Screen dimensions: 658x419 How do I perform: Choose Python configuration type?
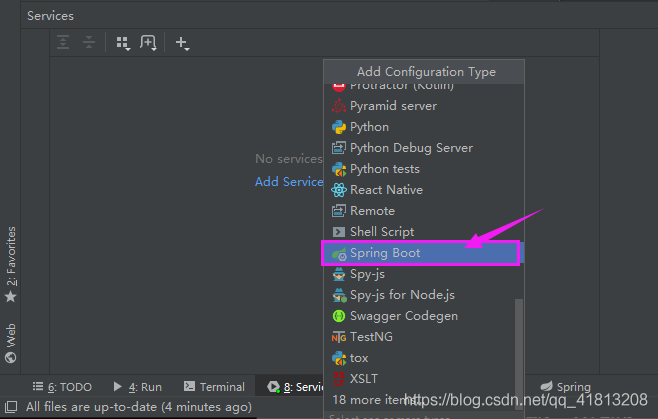424,127
